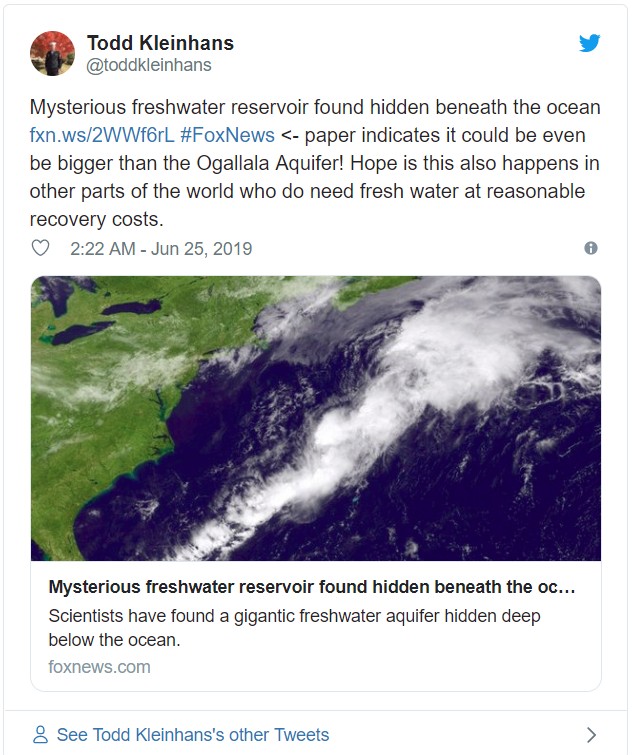The height and width of the screenshot is (755, 636).
Task: Click the card description about gigantic aquifer
Action: click(294, 628)
